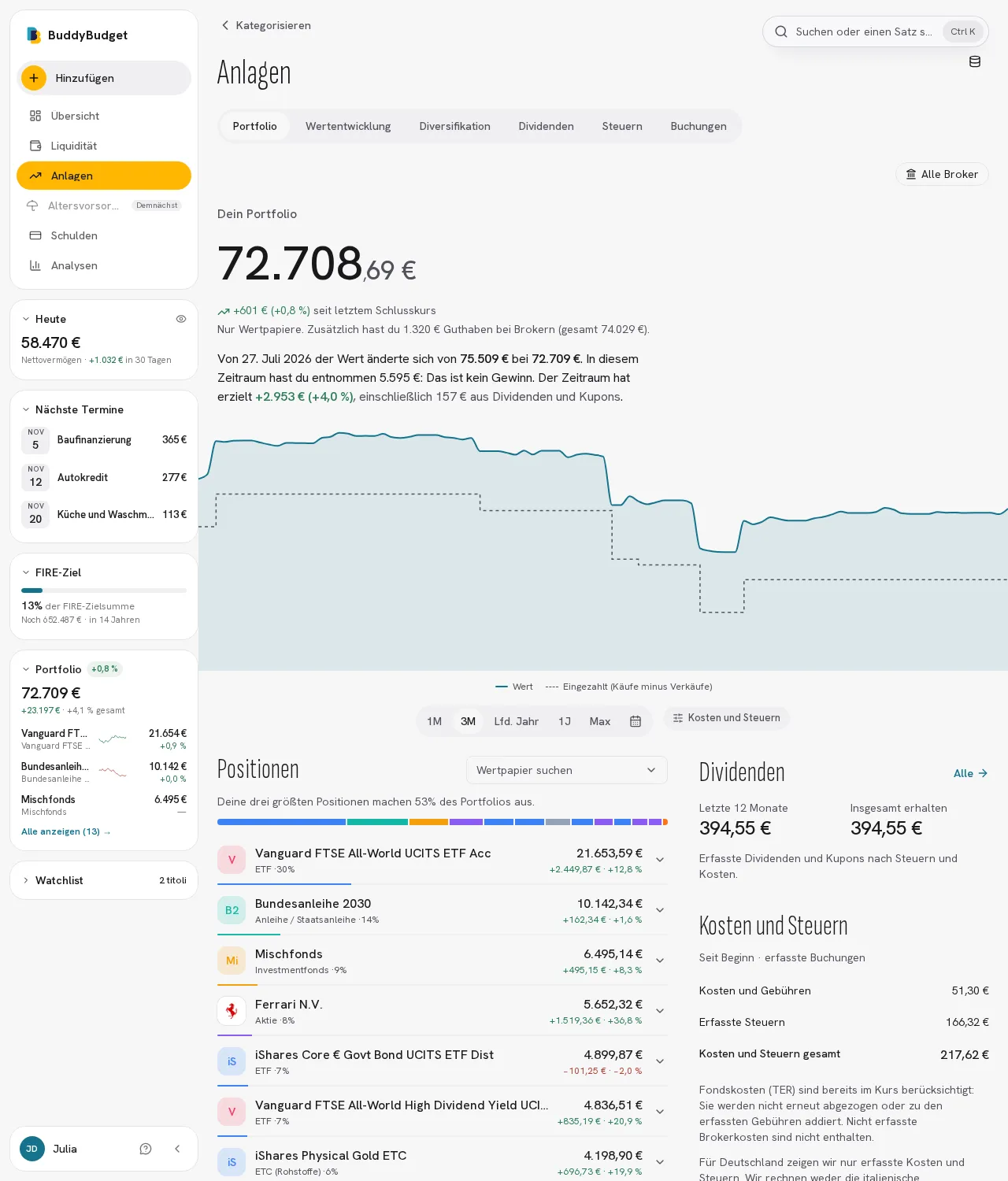1008x1181 pixels.
Task: Open the custom date range calendar icon
Action: [636, 721]
